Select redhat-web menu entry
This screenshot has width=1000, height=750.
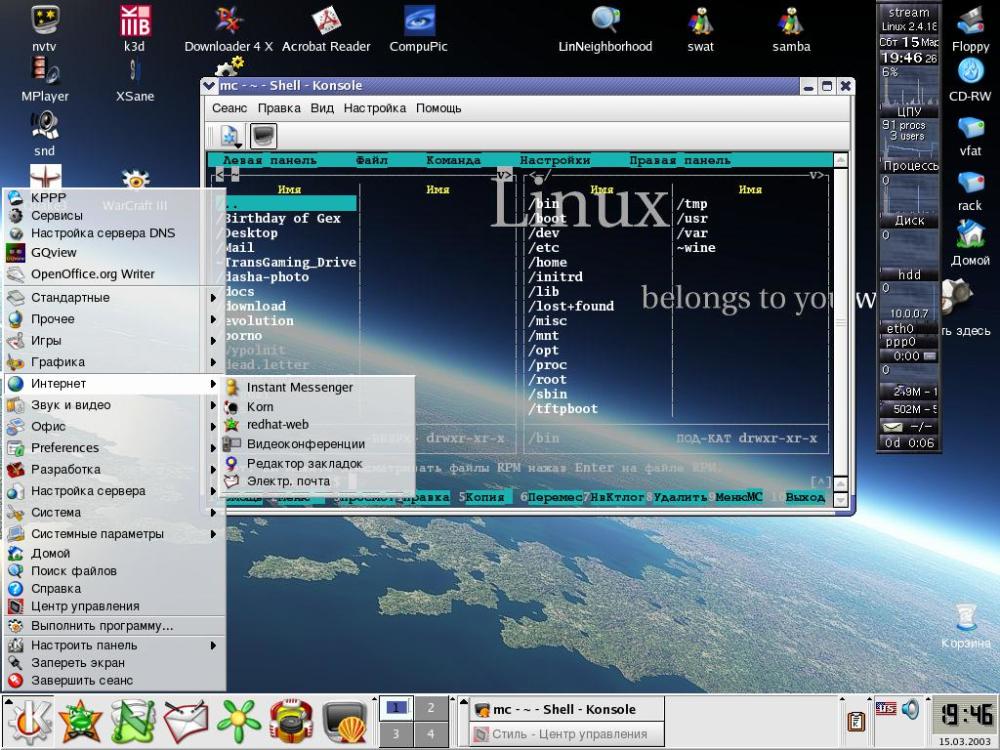pyautogui.click(x=318, y=425)
